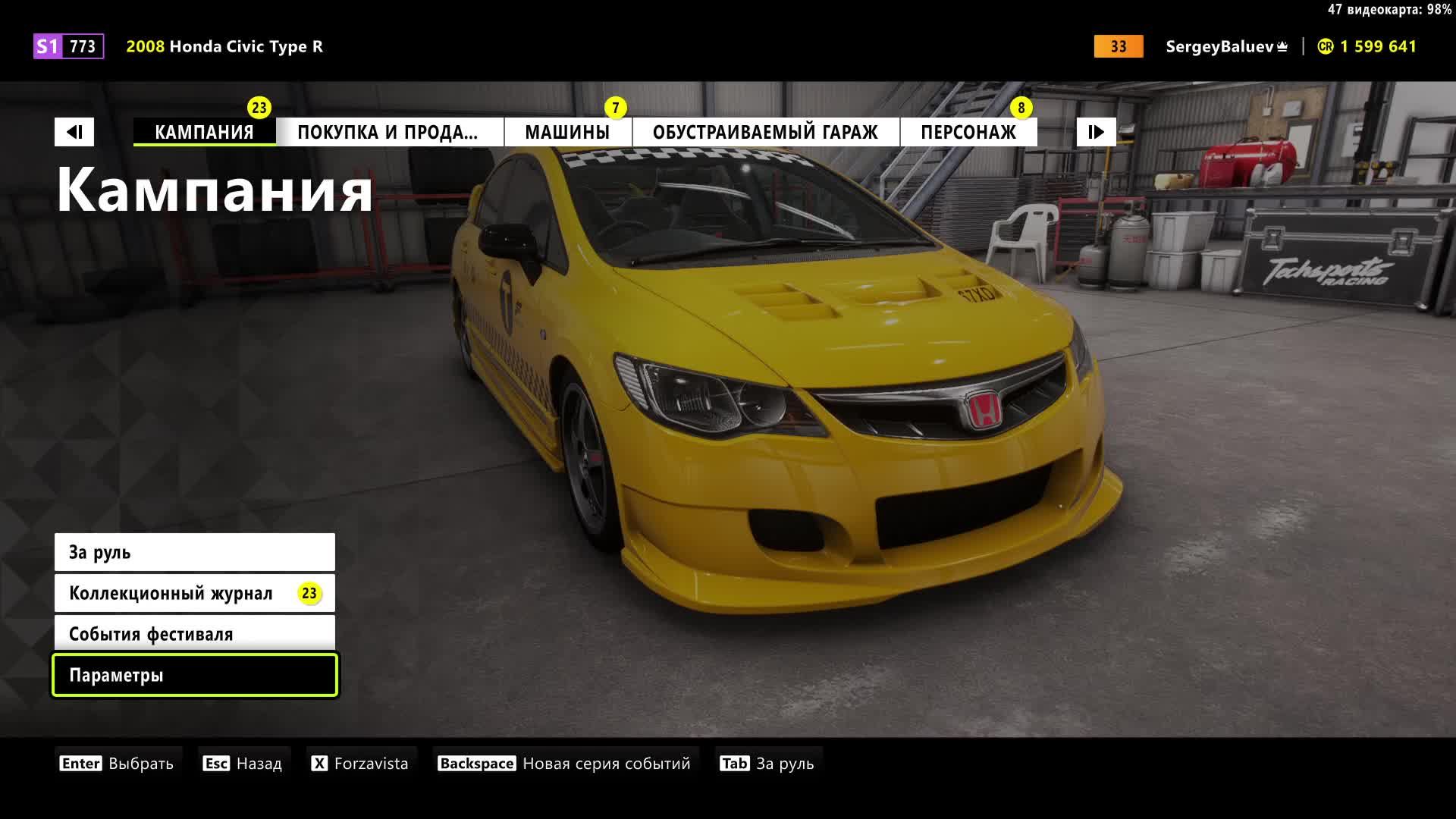
Task: Click the crown icon beside SergeyBaluev
Action: (x=1282, y=47)
